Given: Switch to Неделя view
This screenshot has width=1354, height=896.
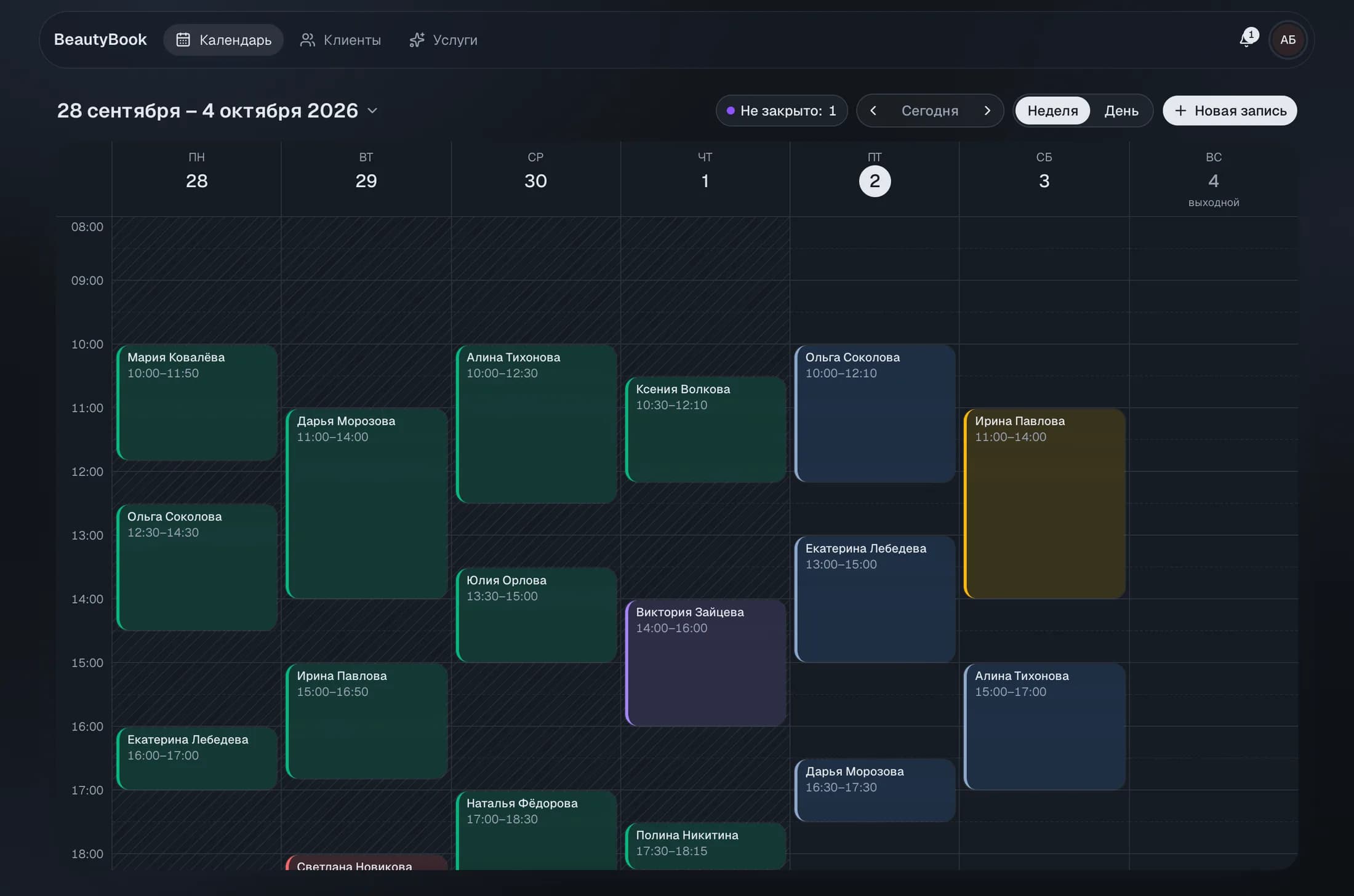Looking at the screenshot, I should pyautogui.click(x=1052, y=111).
